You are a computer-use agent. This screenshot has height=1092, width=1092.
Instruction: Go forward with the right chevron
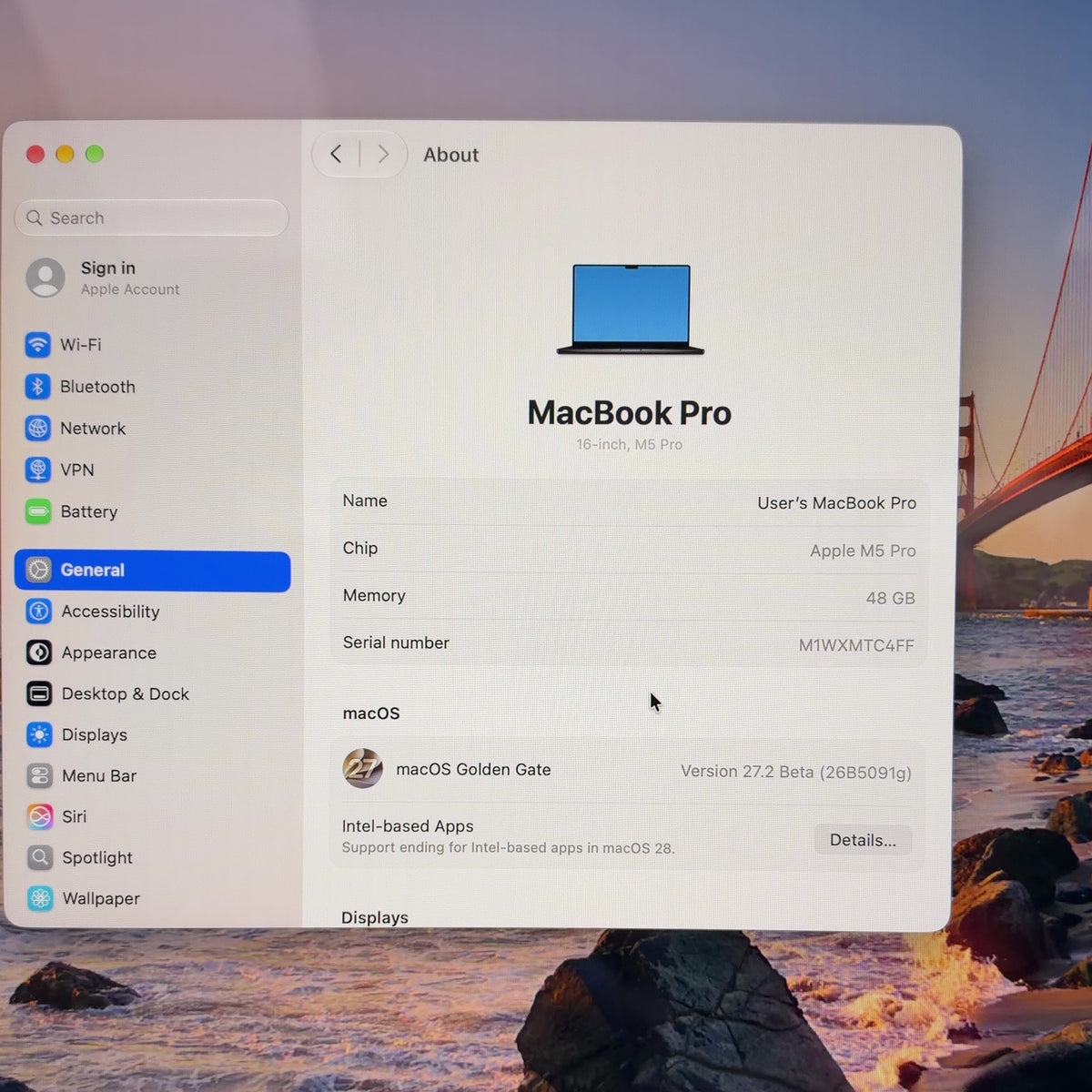(x=383, y=154)
